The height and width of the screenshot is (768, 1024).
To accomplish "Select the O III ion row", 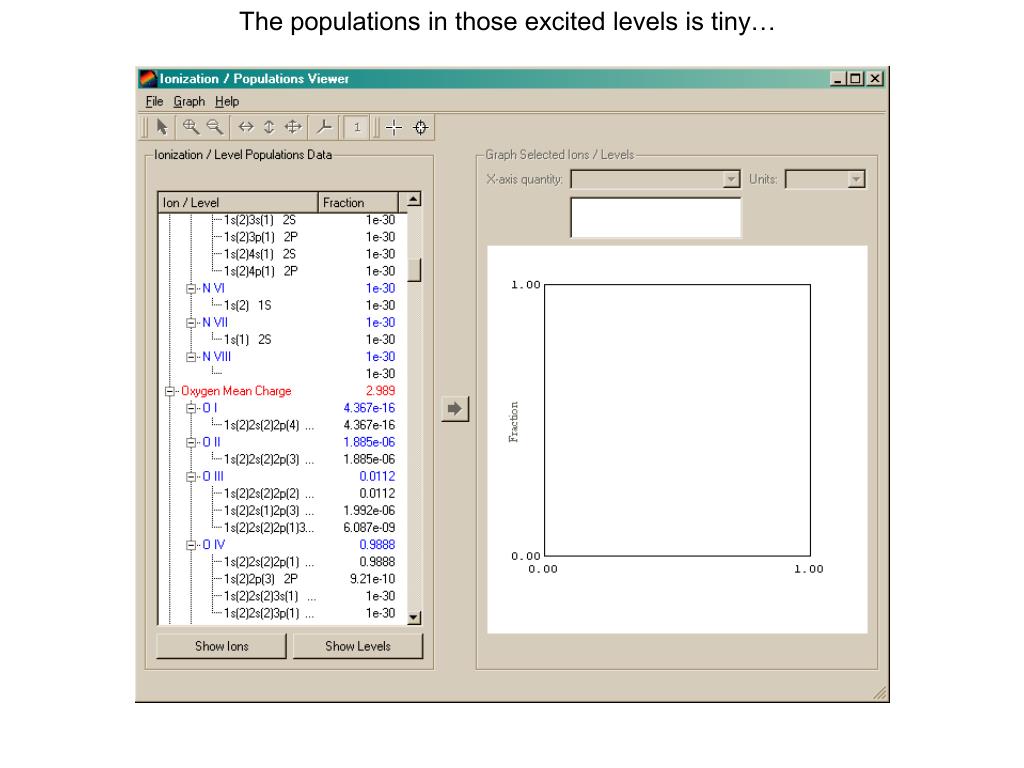I will [x=212, y=476].
